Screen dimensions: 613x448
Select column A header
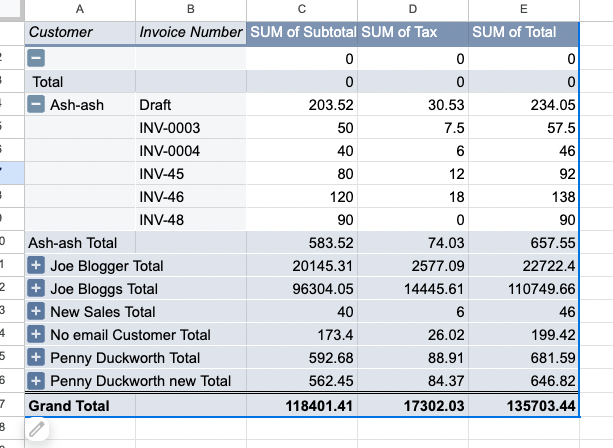[x=80, y=9]
